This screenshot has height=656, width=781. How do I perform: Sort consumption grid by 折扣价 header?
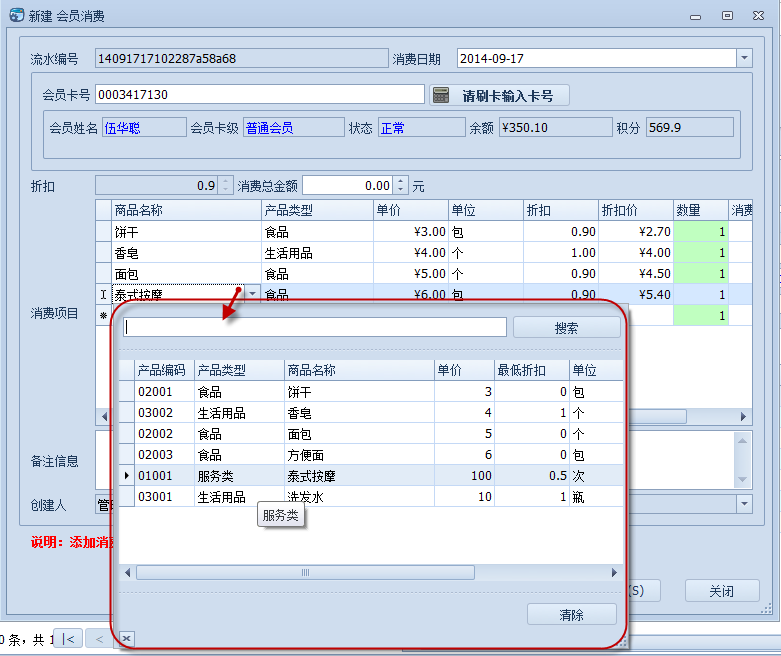(636, 210)
